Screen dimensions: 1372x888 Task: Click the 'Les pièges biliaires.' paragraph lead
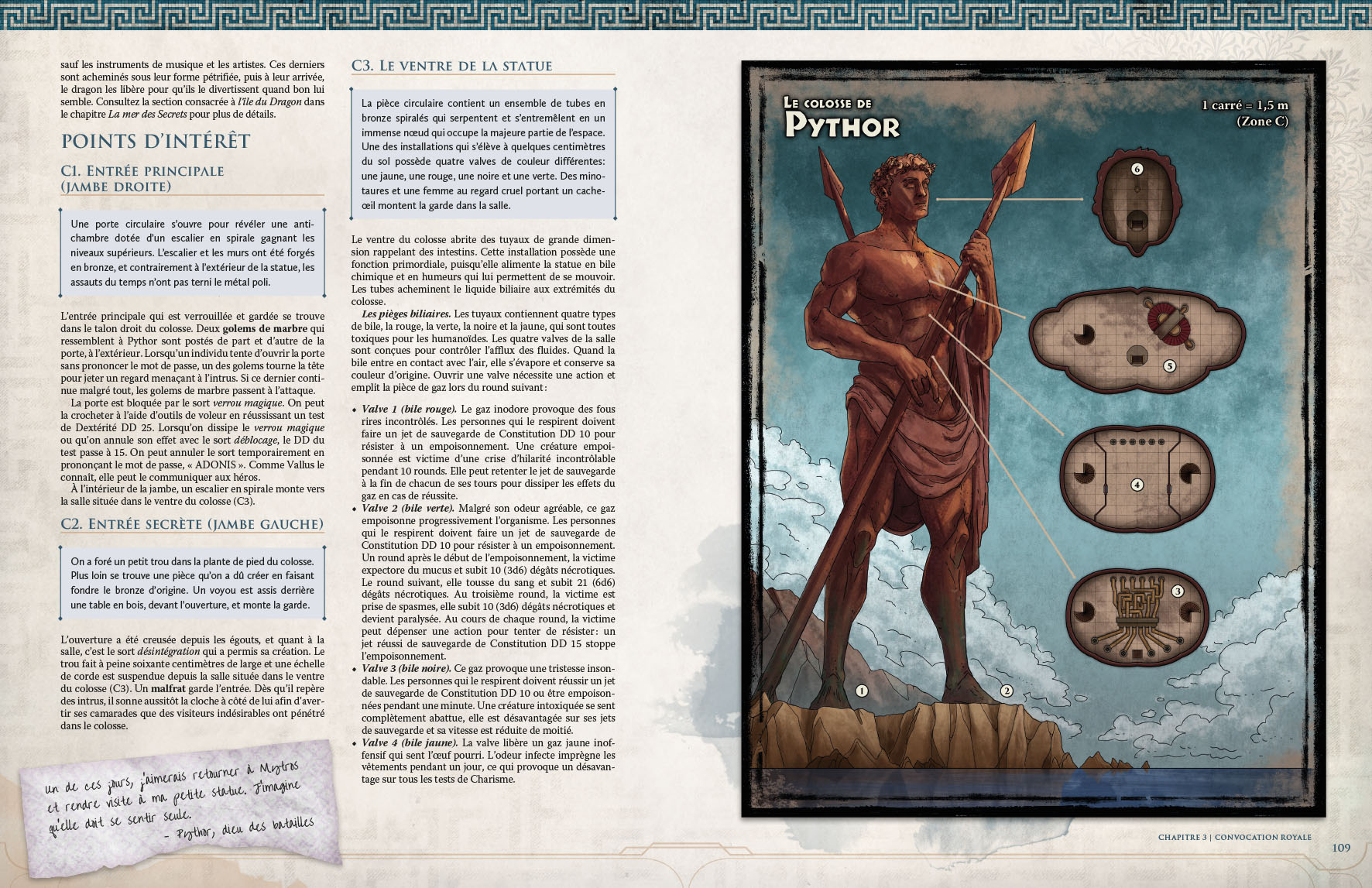point(406,314)
